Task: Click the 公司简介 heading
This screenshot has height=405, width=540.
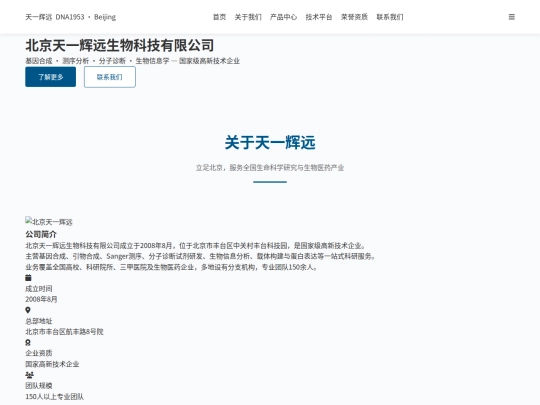Action: point(41,234)
